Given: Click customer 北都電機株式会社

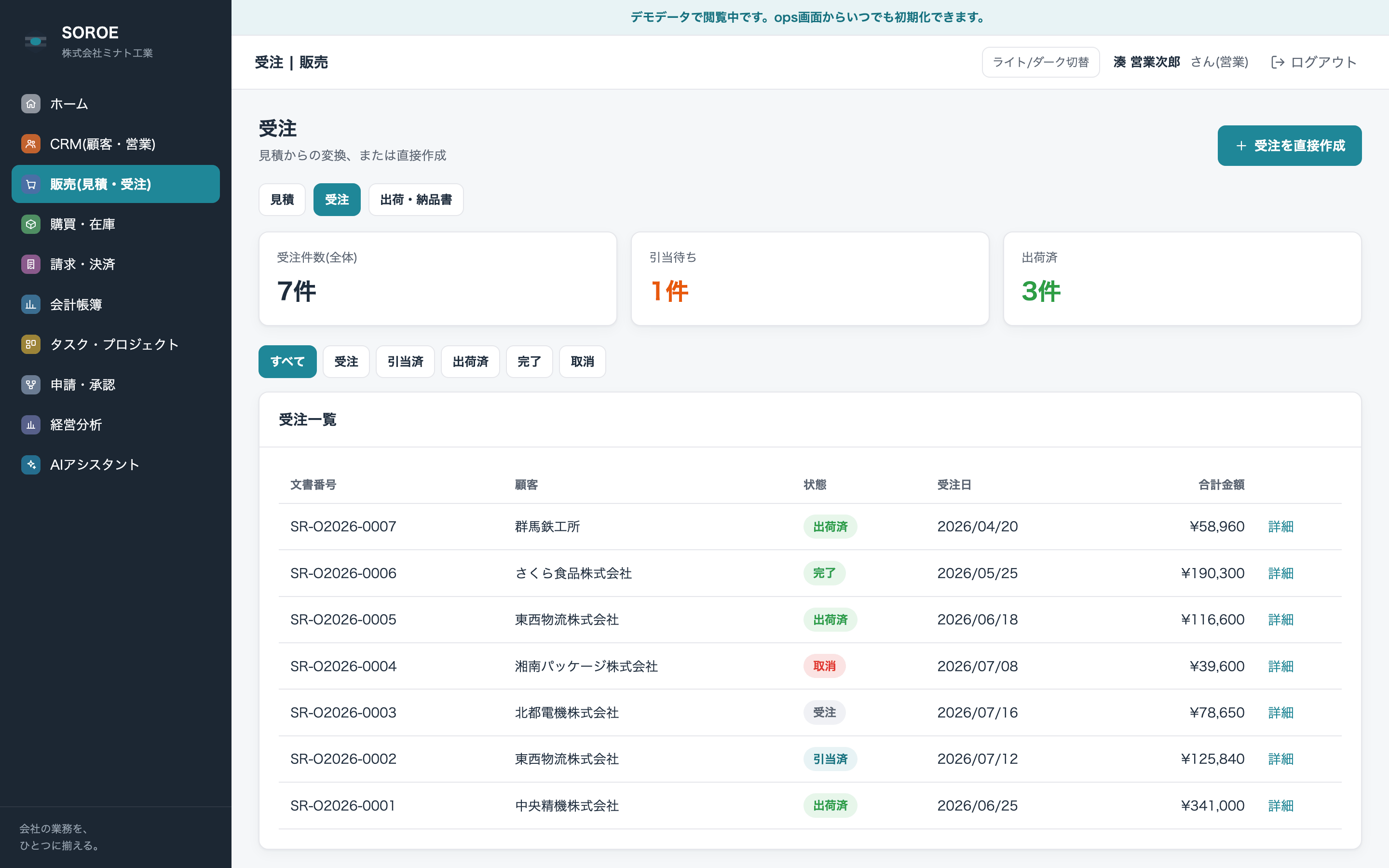Looking at the screenshot, I should pyautogui.click(x=567, y=712).
